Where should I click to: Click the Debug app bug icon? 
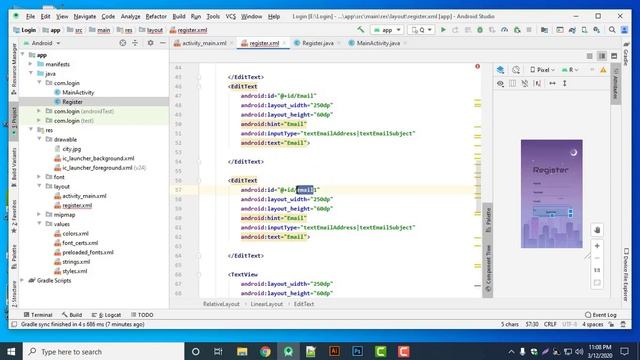480,30
